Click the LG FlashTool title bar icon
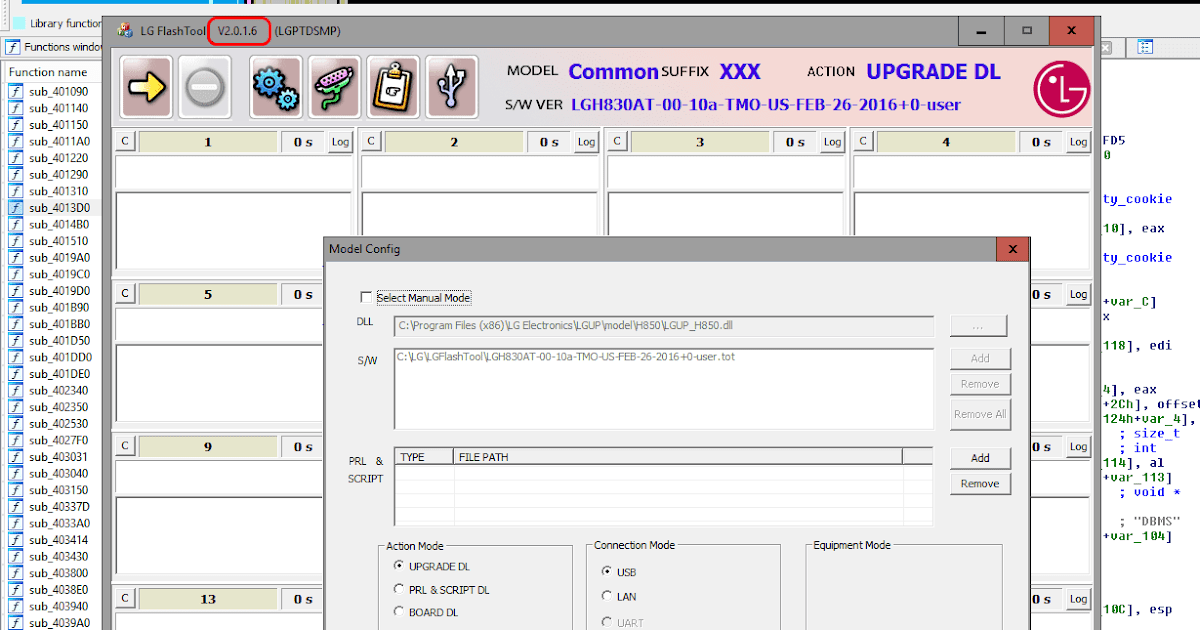 point(124,31)
